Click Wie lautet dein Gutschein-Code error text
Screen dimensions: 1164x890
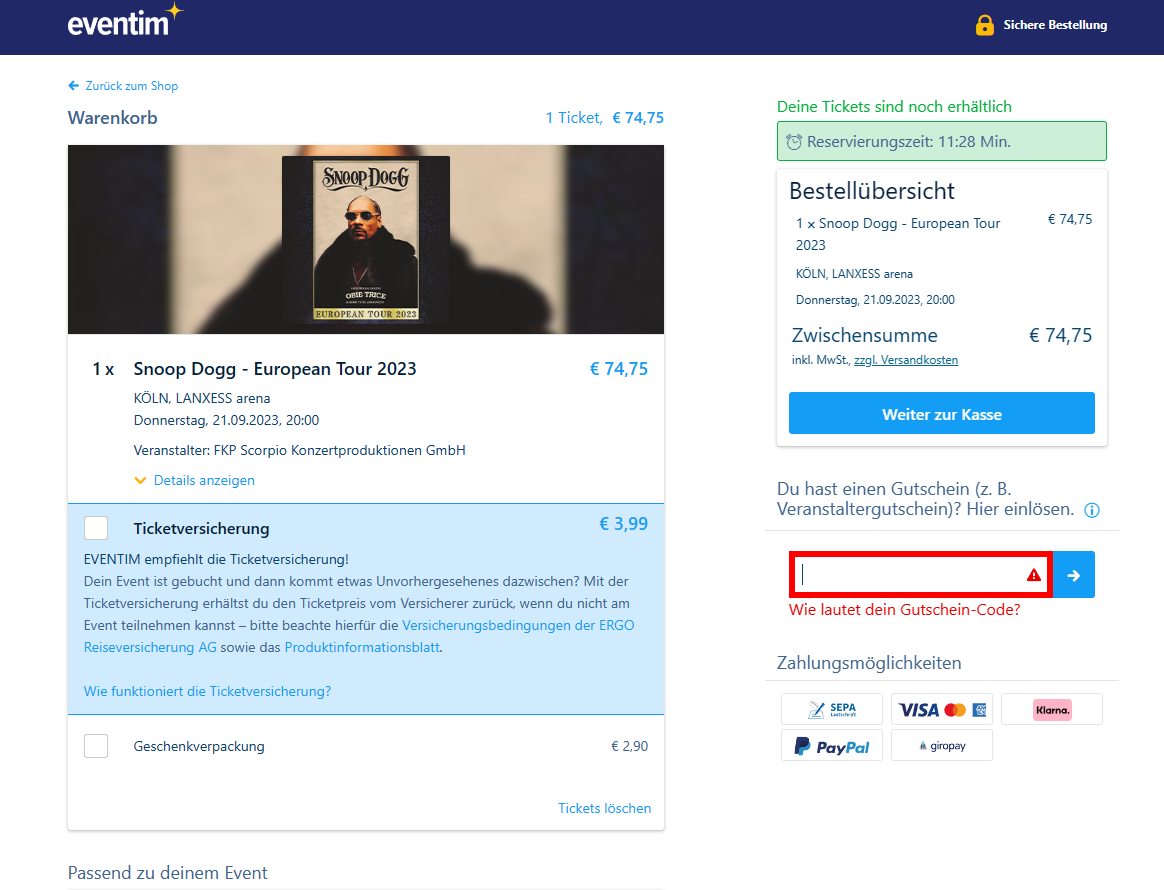(904, 609)
